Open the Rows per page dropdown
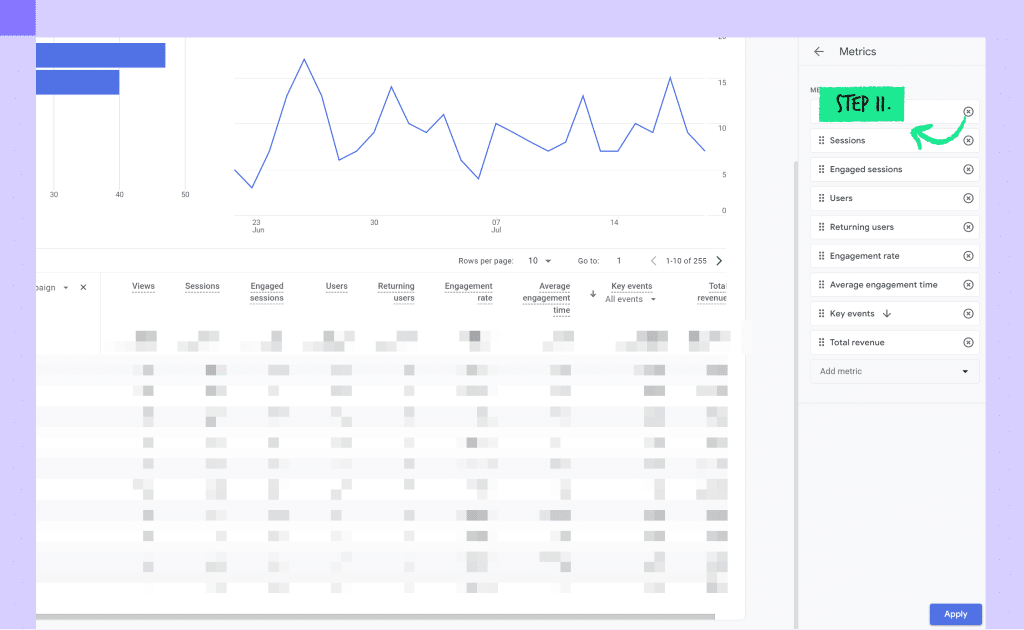Viewport: 1024px width, 630px height. pyautogui.click(x=539, y=260)
